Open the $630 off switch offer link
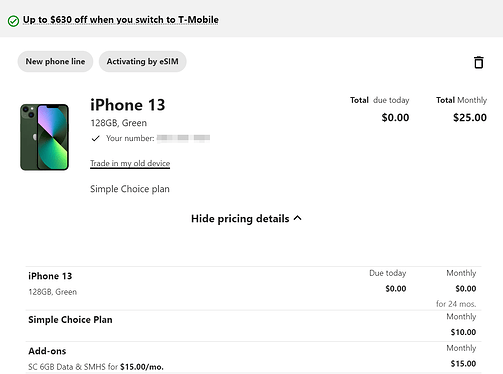Image resolution: width=503 pixels, height=374 pixels. click(121, 20)
